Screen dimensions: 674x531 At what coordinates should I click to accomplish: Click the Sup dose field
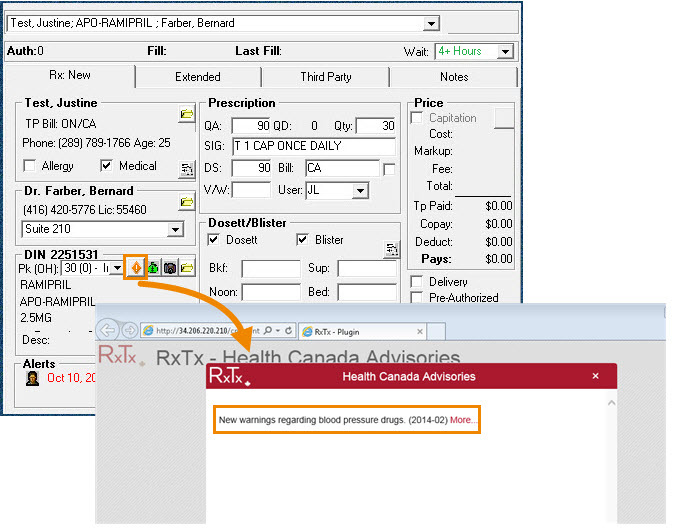click(367, 269)
